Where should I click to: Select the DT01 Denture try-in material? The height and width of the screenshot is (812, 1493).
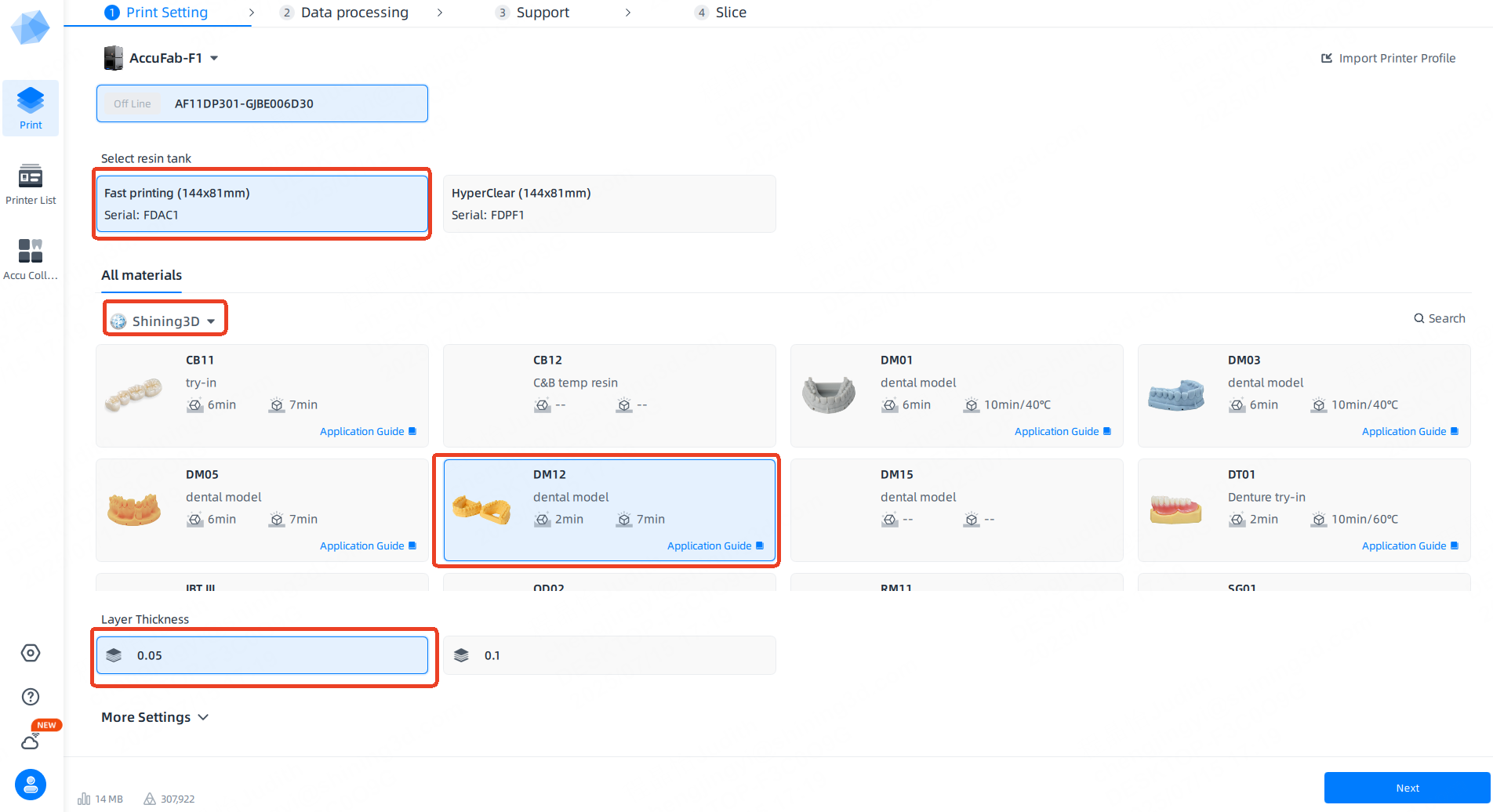(1304, 510)
